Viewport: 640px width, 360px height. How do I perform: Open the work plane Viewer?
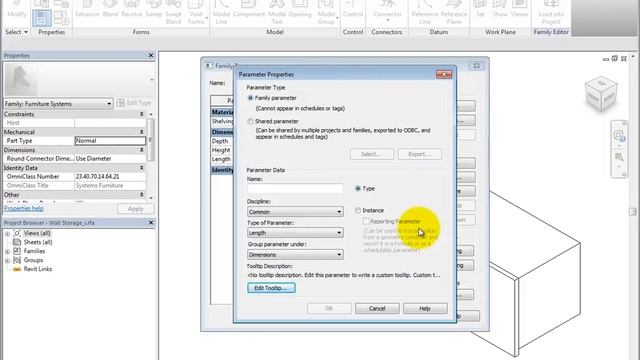(520, 10)
